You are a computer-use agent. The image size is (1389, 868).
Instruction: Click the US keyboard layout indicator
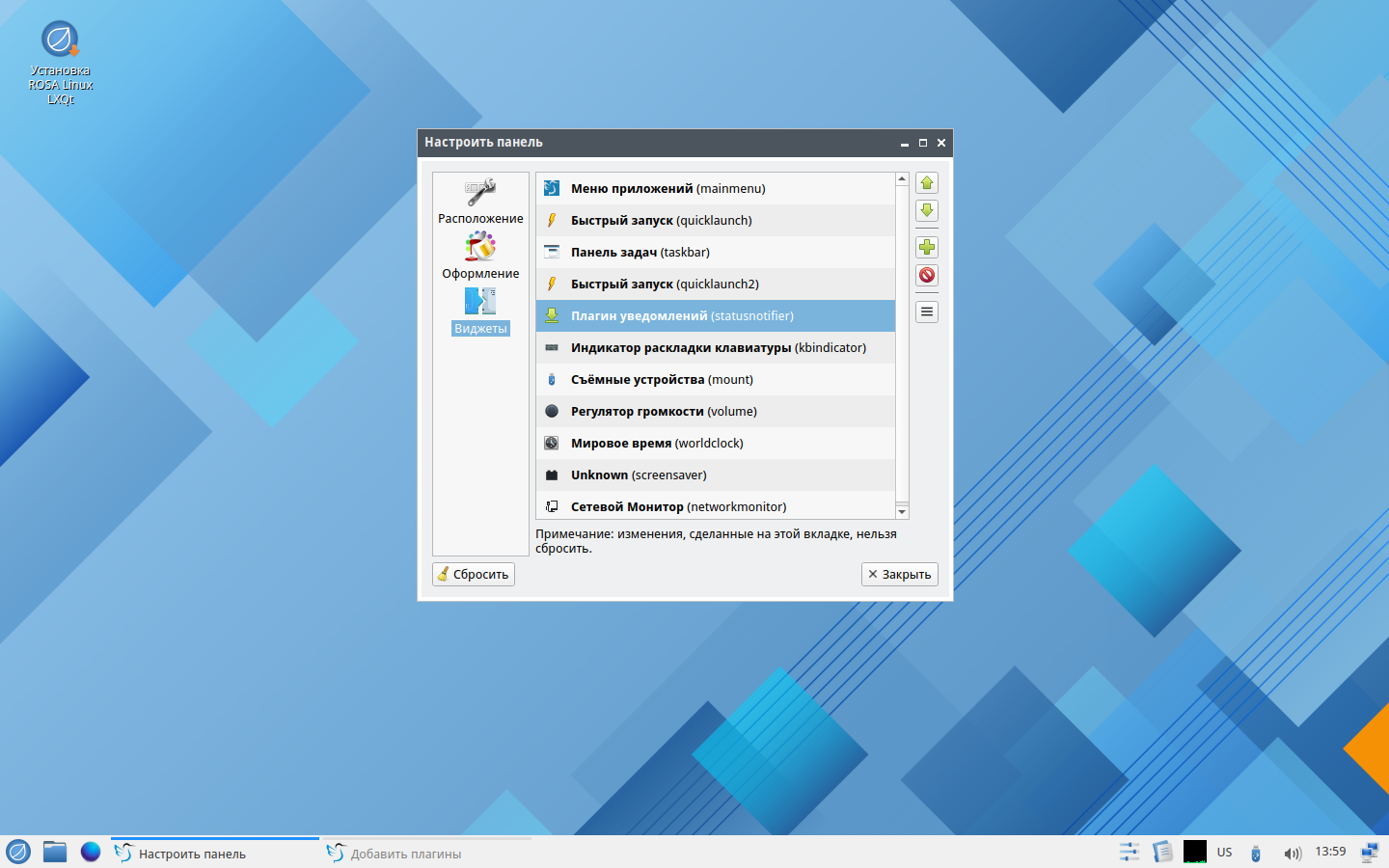(1225, 853)
